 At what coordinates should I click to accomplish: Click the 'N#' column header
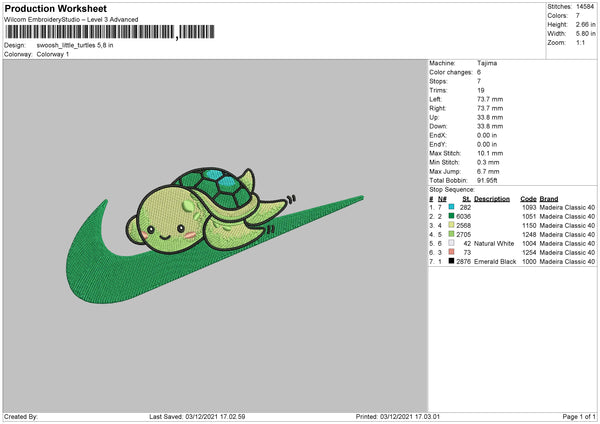point(442,199)
